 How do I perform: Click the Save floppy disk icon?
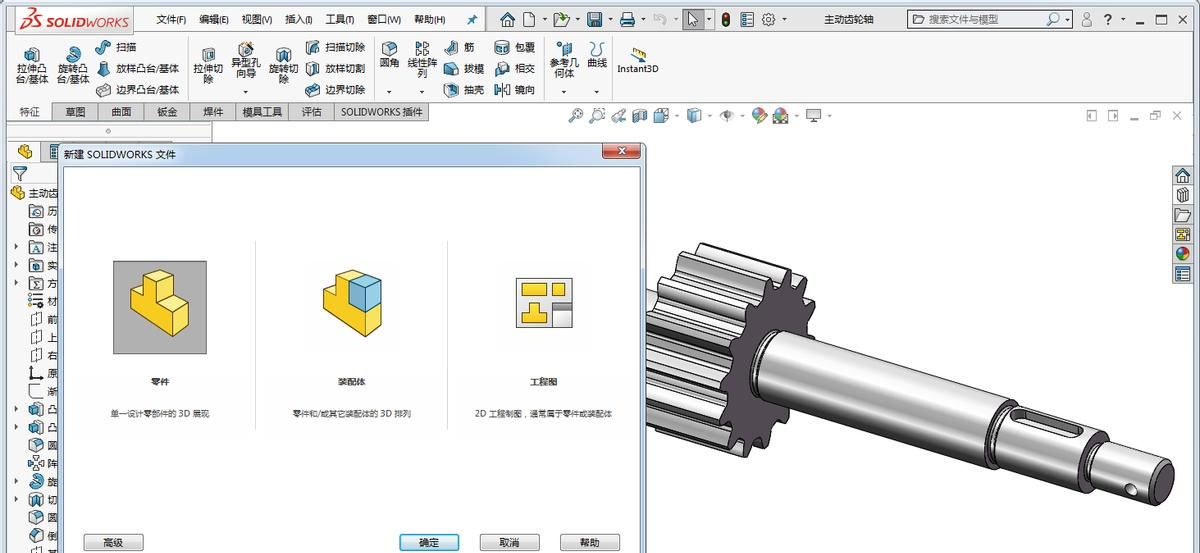[x=594, y=19]
